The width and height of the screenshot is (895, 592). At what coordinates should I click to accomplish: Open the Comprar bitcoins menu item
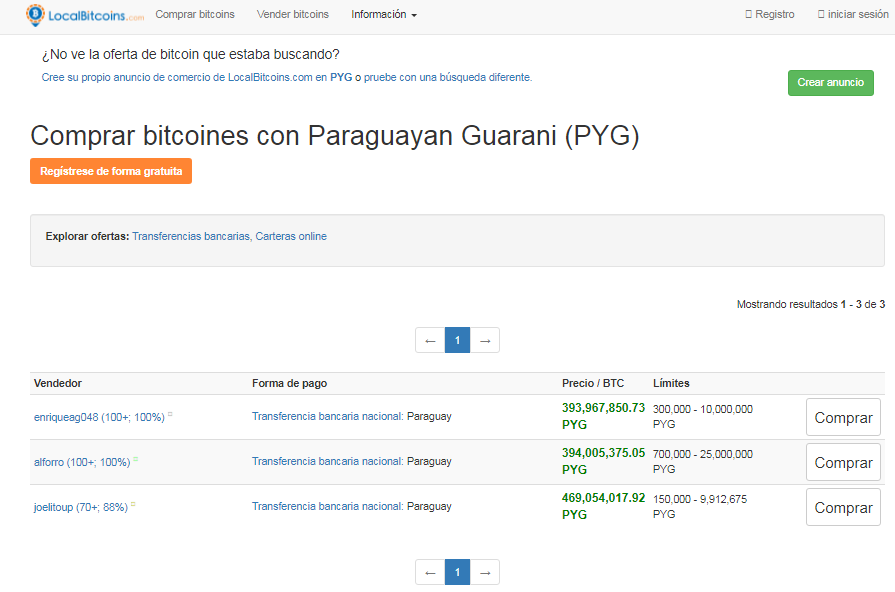pos(195,14)
